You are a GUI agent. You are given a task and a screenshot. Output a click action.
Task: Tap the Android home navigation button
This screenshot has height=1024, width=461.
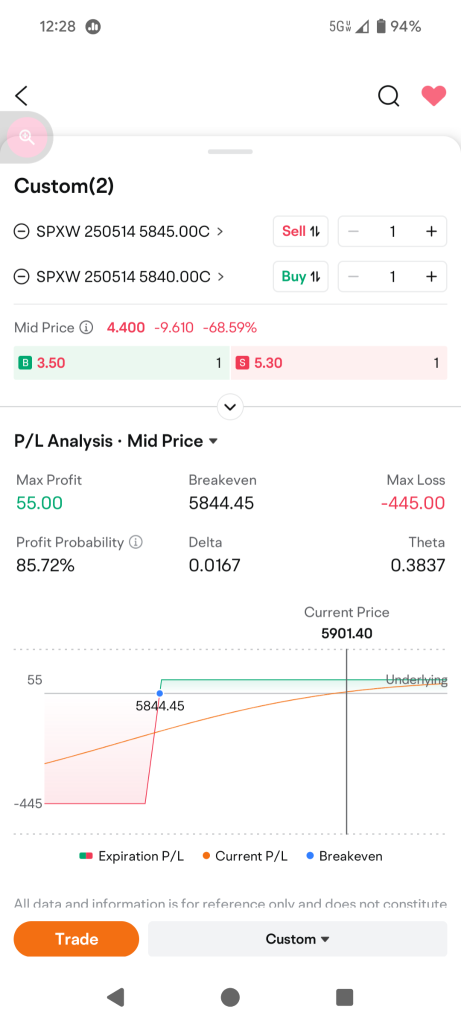pyautogui.click(x=230, y=997)
